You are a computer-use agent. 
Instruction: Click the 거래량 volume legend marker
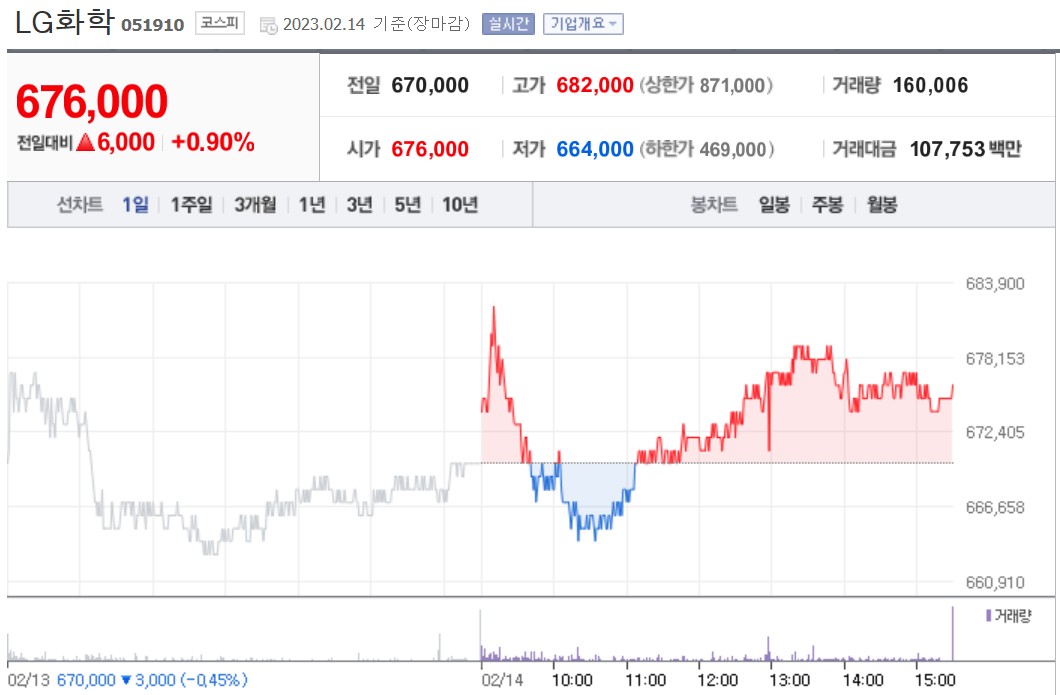(x=988, y=615)
